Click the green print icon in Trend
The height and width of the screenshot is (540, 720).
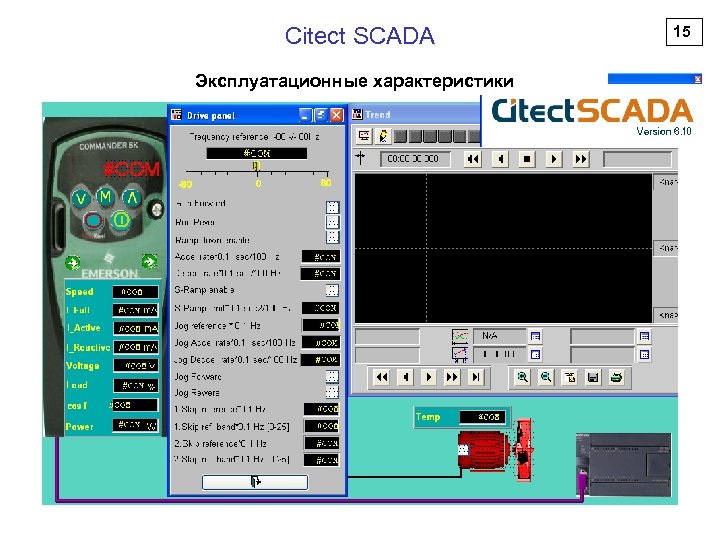(x=617, y=377)
